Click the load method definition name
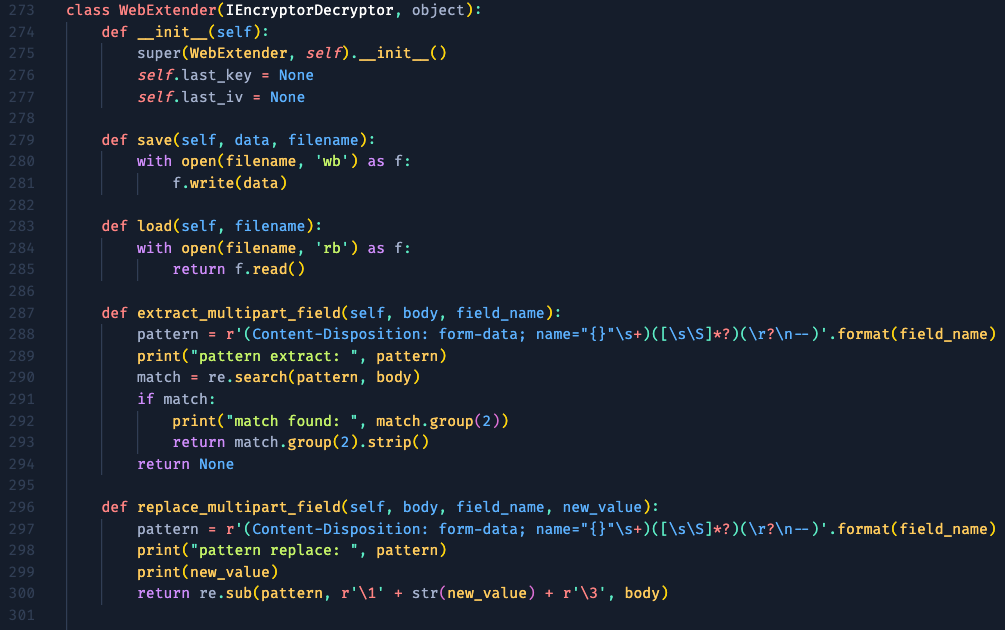Image resolution: width=1005 pixels, height=630 pixels. click(x=154, y=226)
